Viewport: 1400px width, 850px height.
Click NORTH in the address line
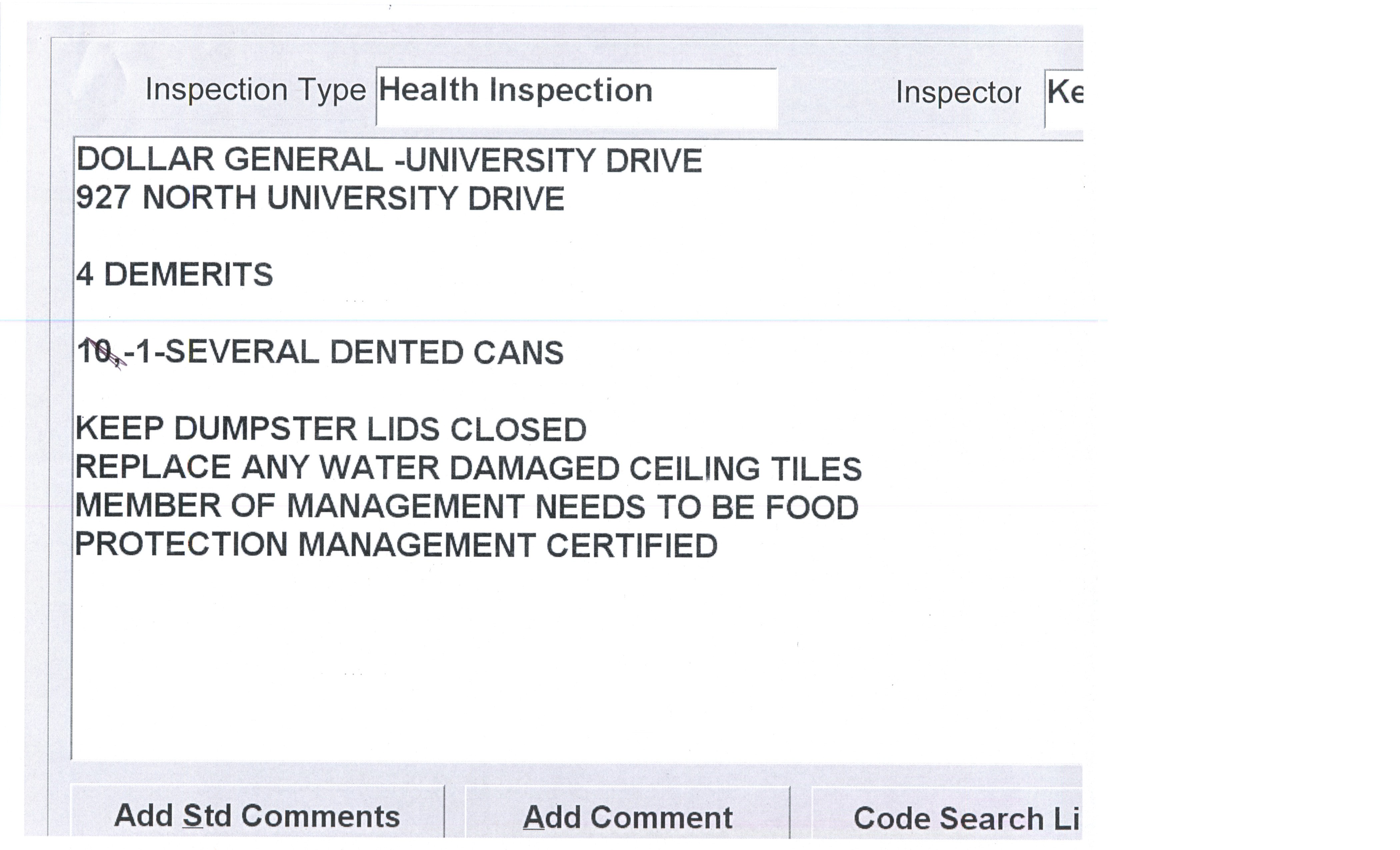coord(199,198)
